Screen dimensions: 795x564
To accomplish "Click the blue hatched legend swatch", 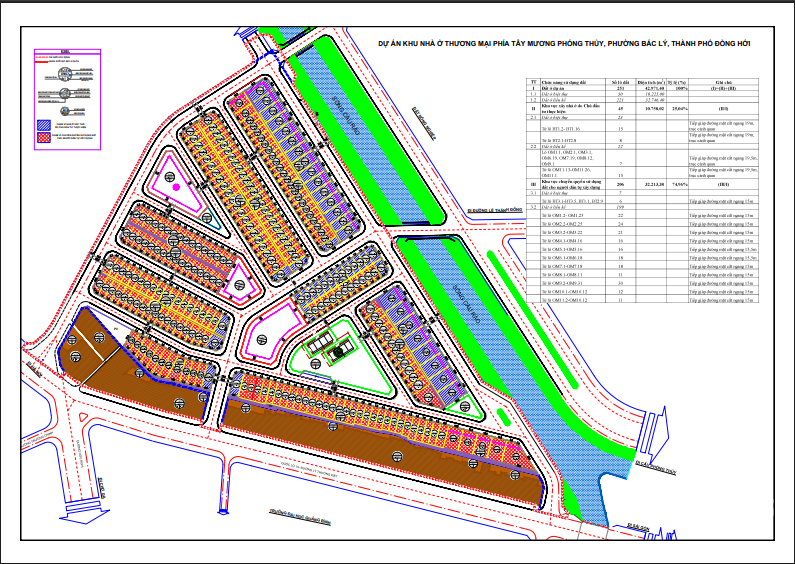I will click(x=42, y=127).
